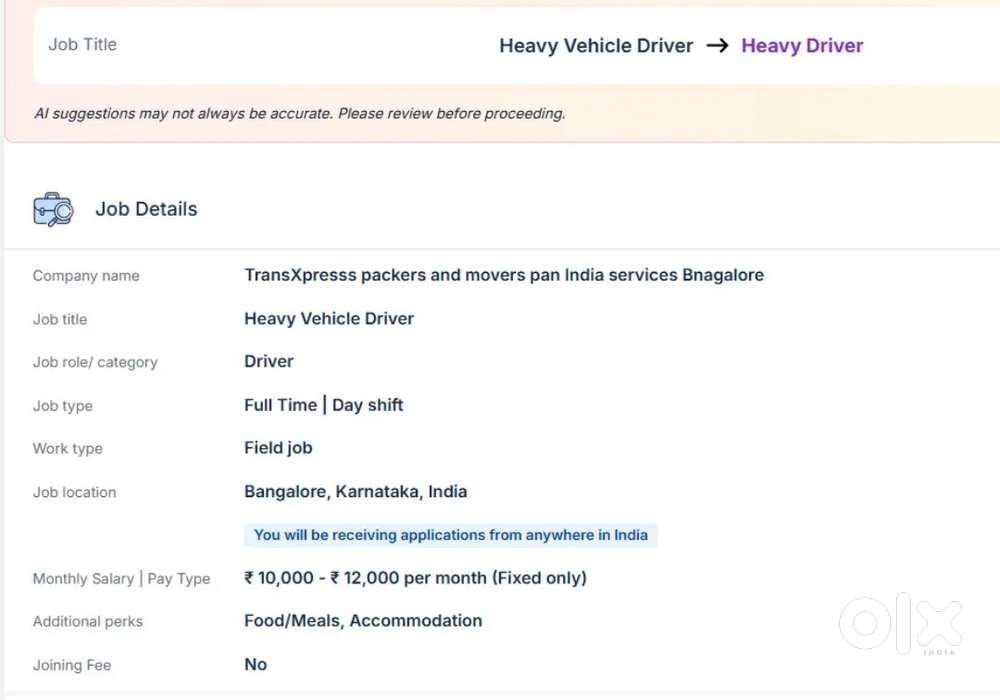Viewport: 1000px width, 700px height.
Task: Select the suggested 'Heavy Driver' purple title
Action: [x=802, y=46]
